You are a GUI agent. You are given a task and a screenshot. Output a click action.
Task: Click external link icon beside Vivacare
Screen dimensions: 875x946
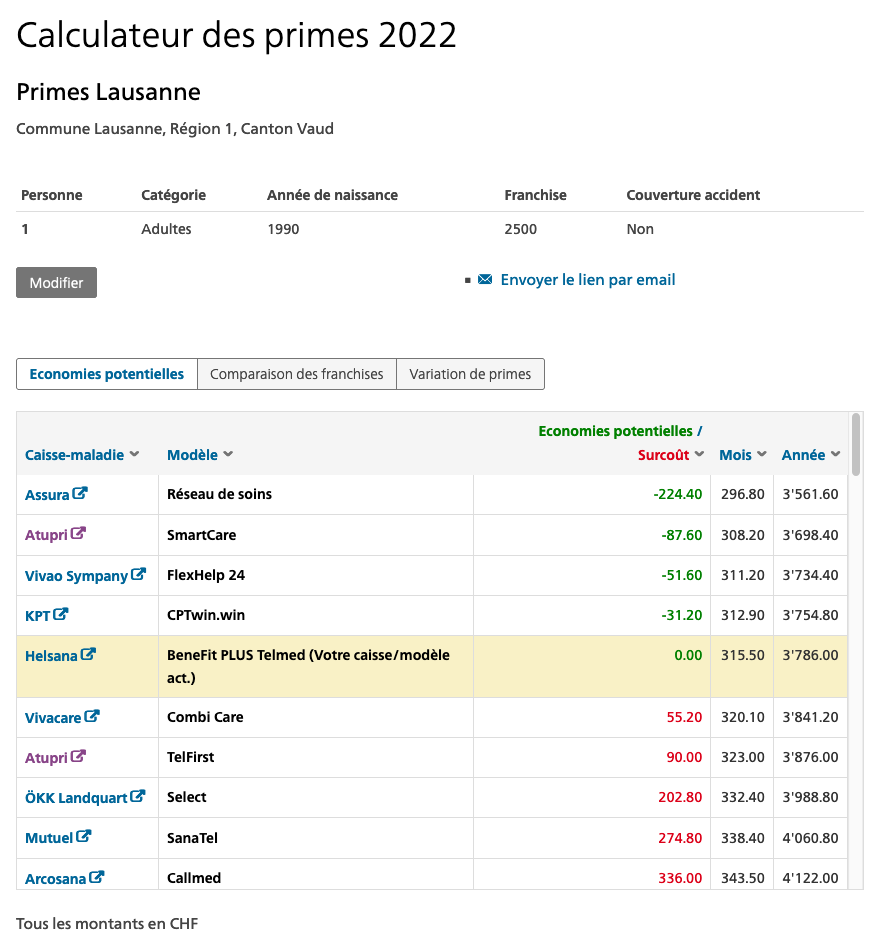pos(92,716)
